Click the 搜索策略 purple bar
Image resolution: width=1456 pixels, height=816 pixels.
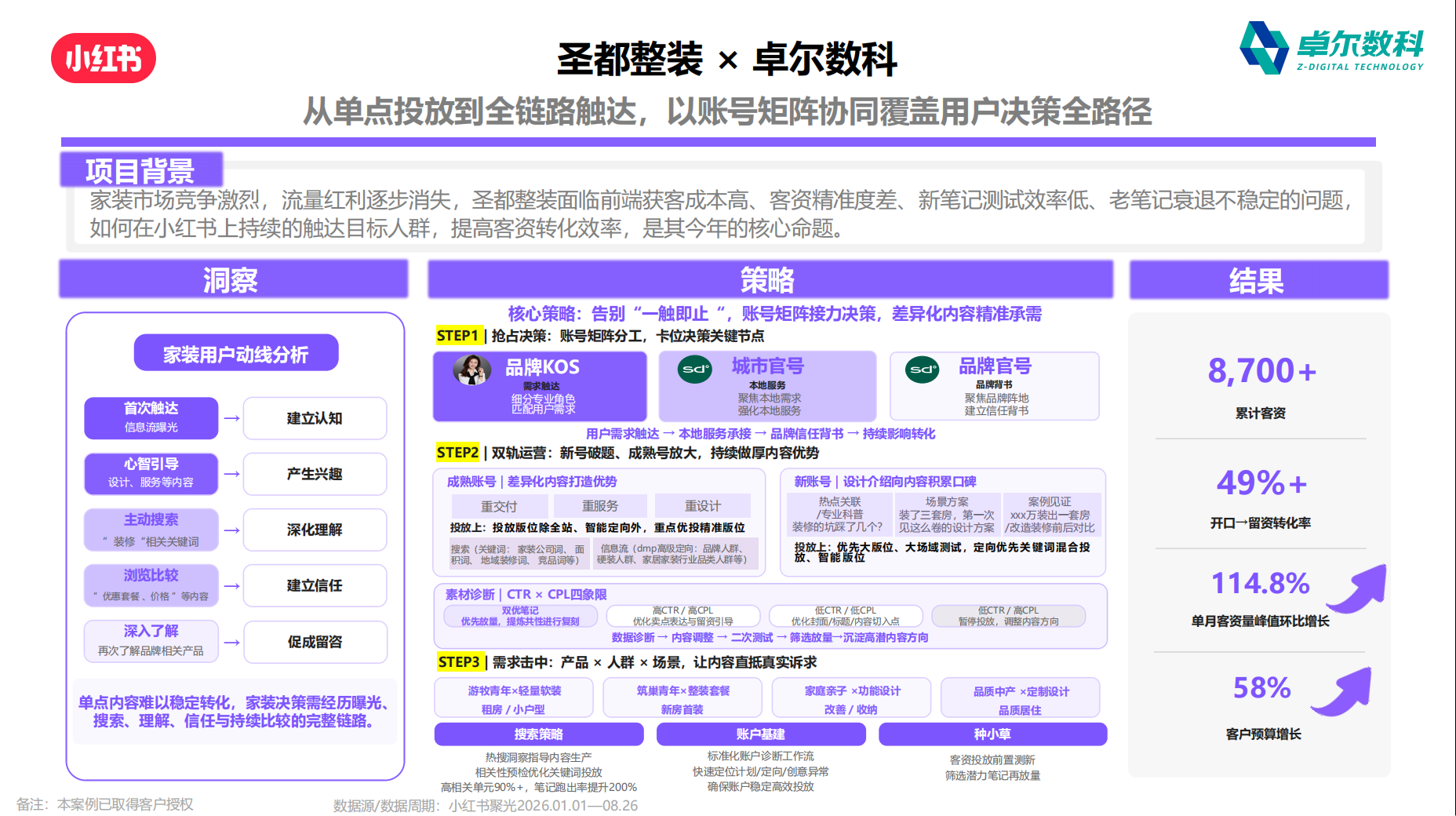point(539,734)
